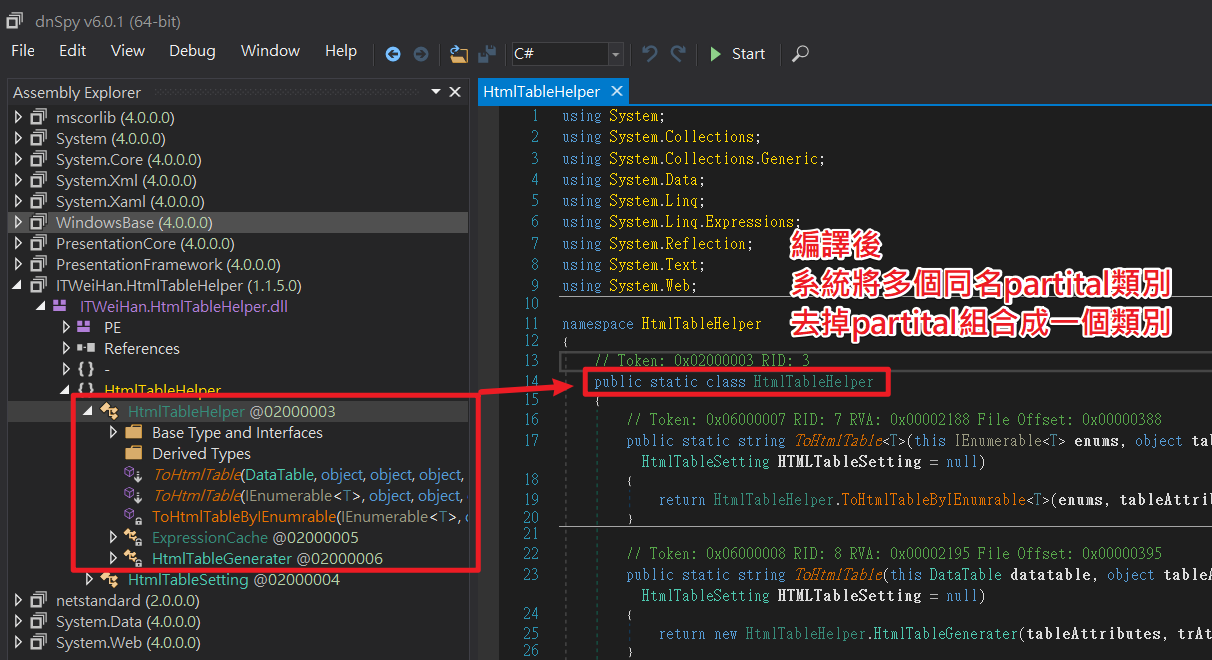Click the navigate forward arrow icon
The height and width of the screenshot is (660, 1212).
tap(421, 54)
